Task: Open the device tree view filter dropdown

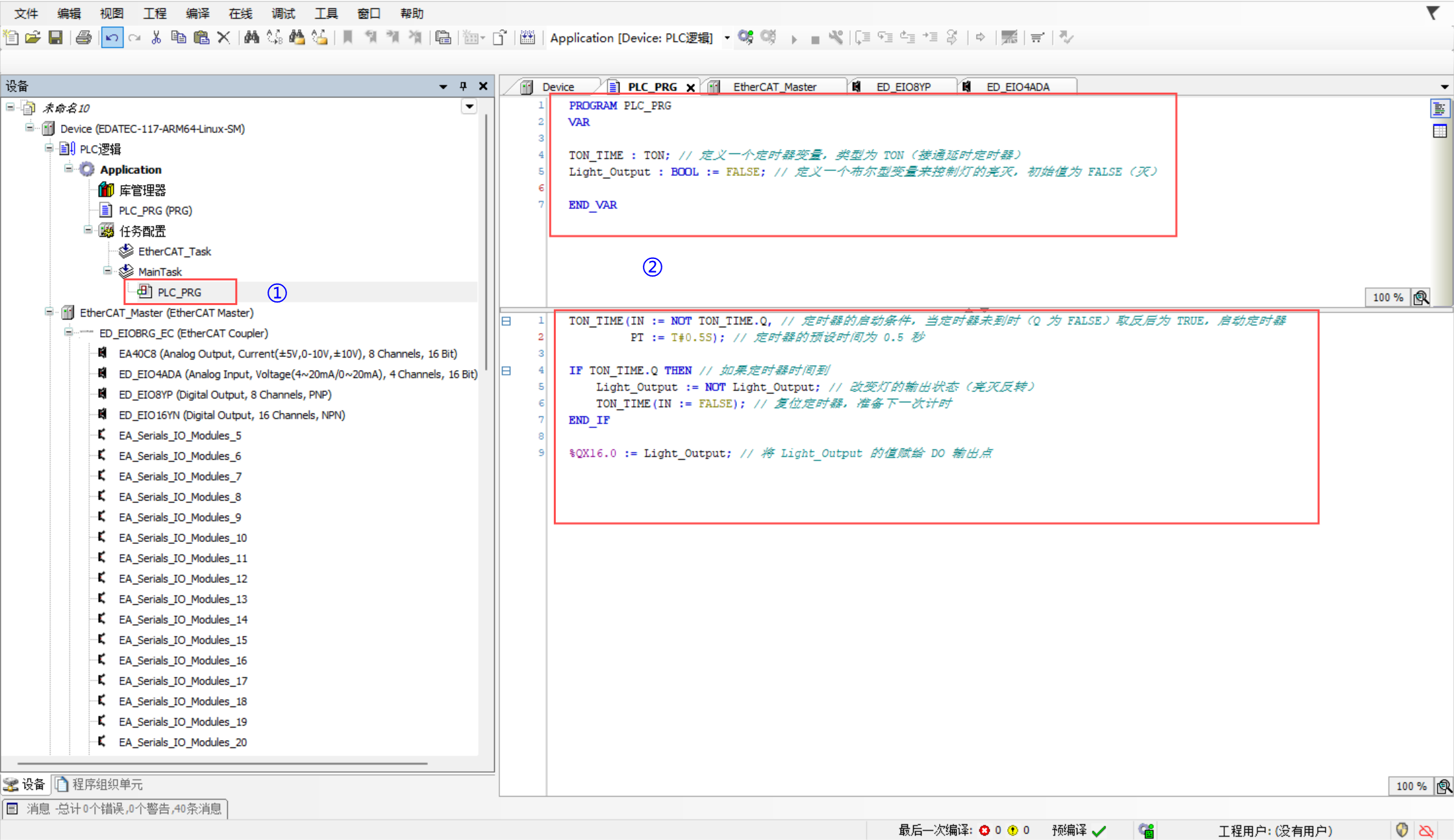Action: point(469,106)
